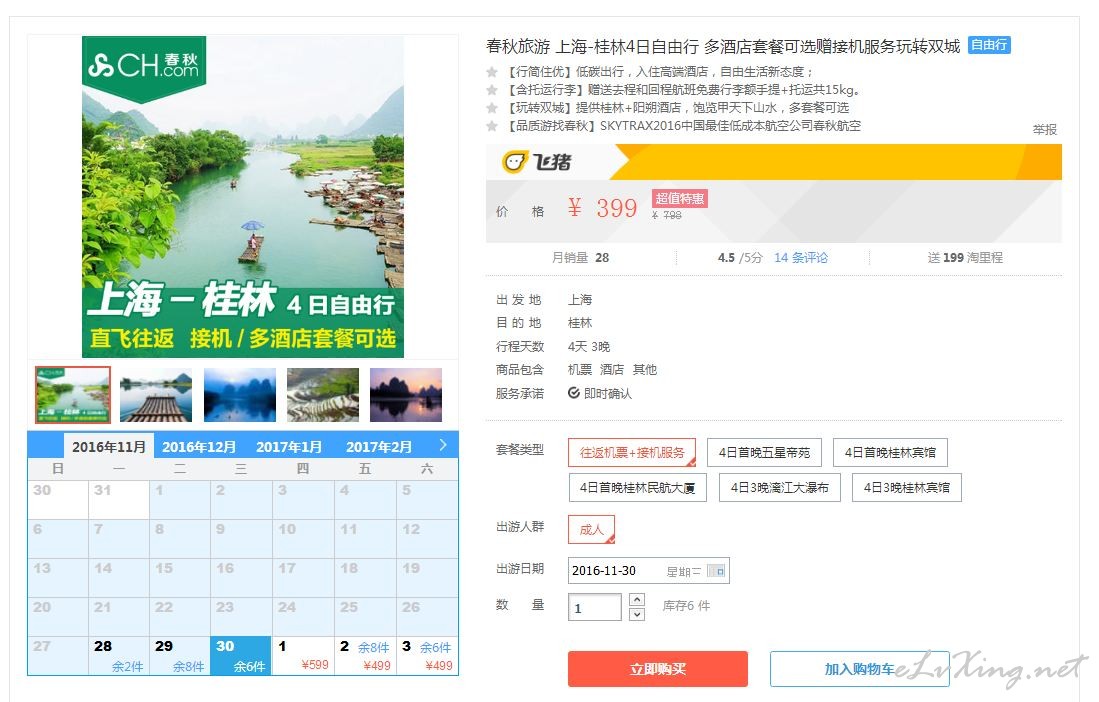Switch calendar to 2016年12月 tab

(x=198, y=446)
